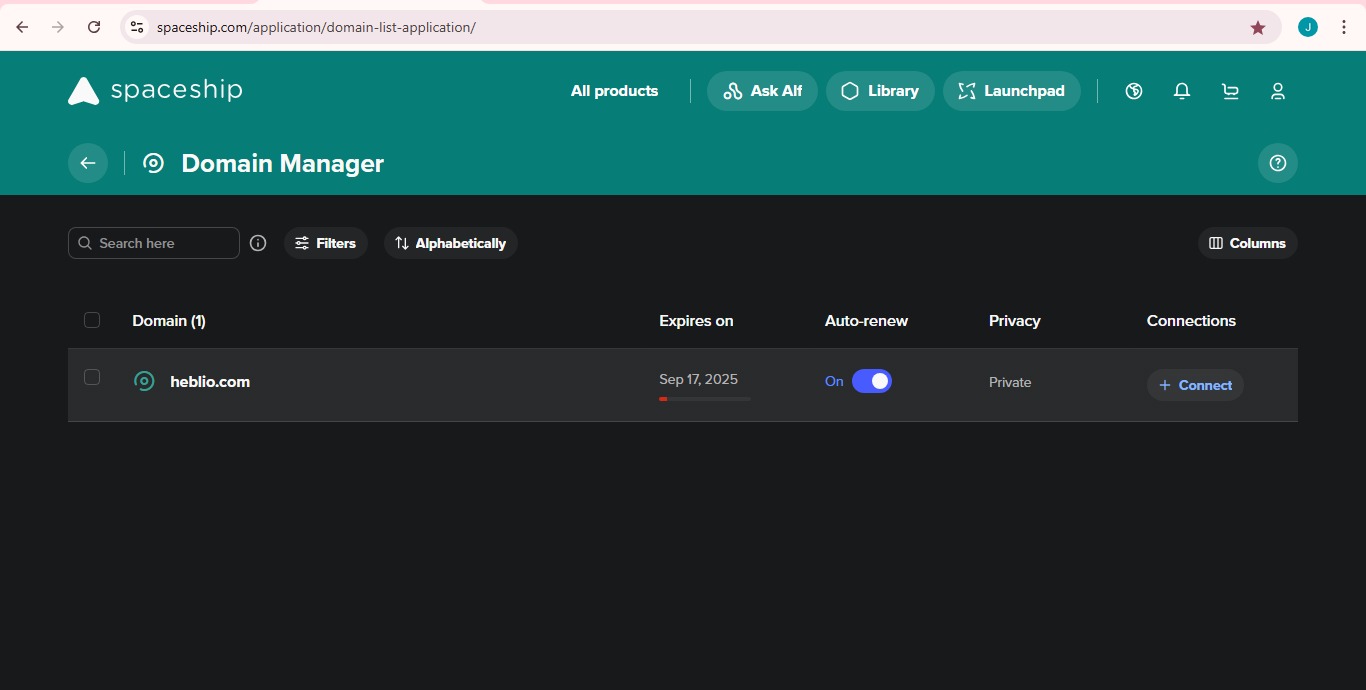Click the Auto-renew column header
The image size is (1366, 690).
[866, 321]
